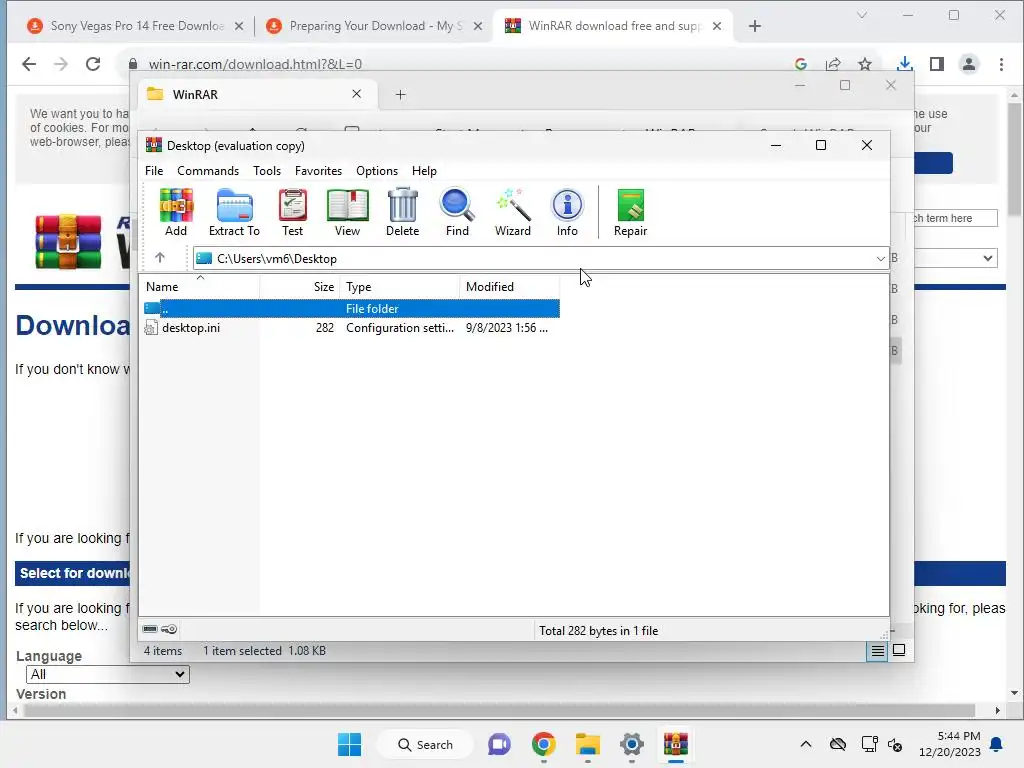Image resolution: width=1024 pixels, height=768 pixels.
Task: Click the disk drive icon in WinRAR status bar
Action: pos(150,630)
